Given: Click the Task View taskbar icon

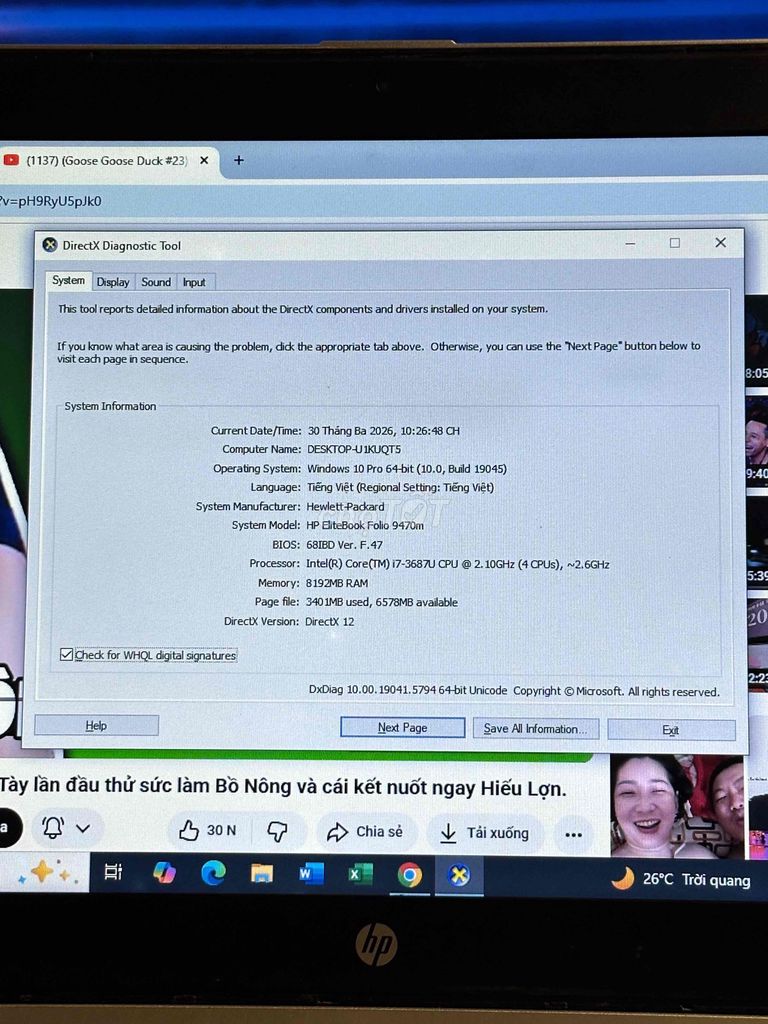Looking at the screenshot, I should coord(113,872).
